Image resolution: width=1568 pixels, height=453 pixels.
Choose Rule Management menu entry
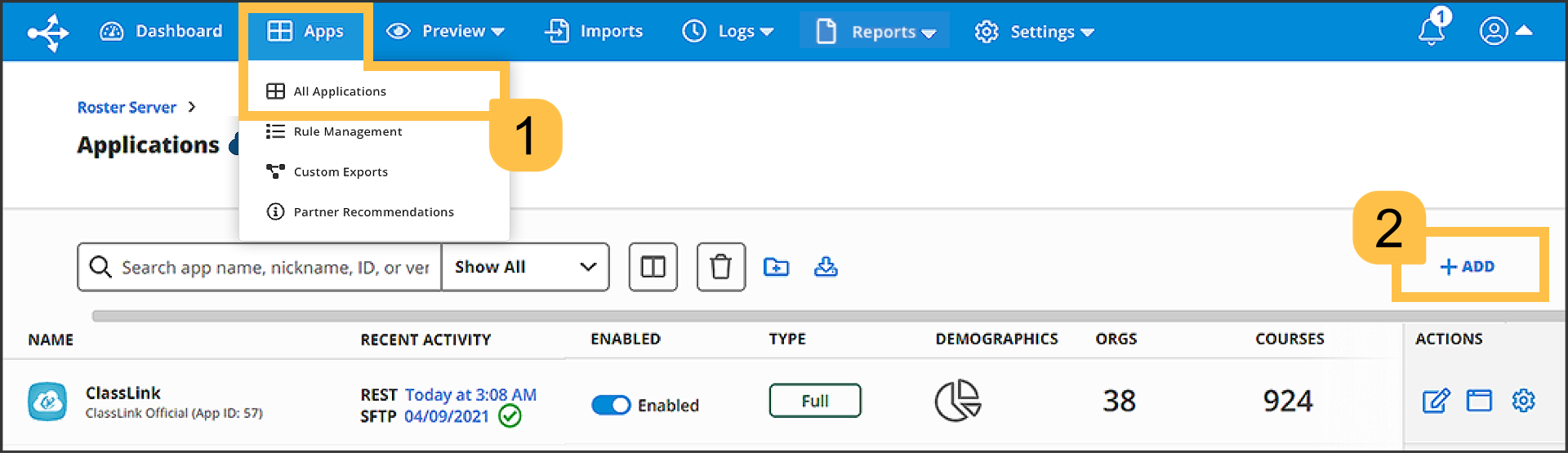click(347, 131)
